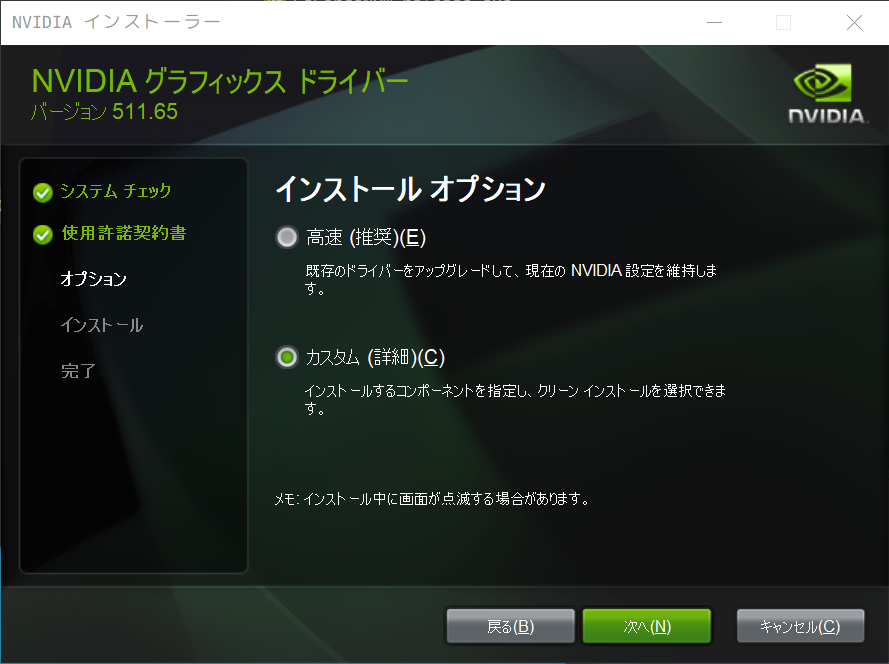889x664 pixels.
Task: Click the 戻る(B) back button
Action: point(510,626)
